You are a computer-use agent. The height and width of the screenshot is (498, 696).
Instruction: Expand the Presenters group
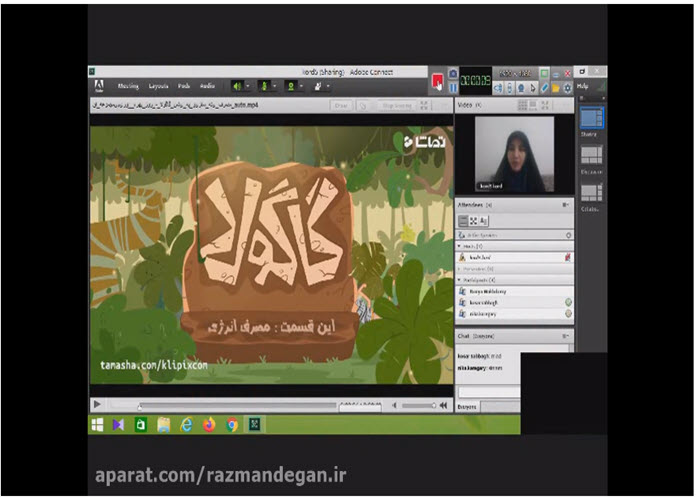459,269
